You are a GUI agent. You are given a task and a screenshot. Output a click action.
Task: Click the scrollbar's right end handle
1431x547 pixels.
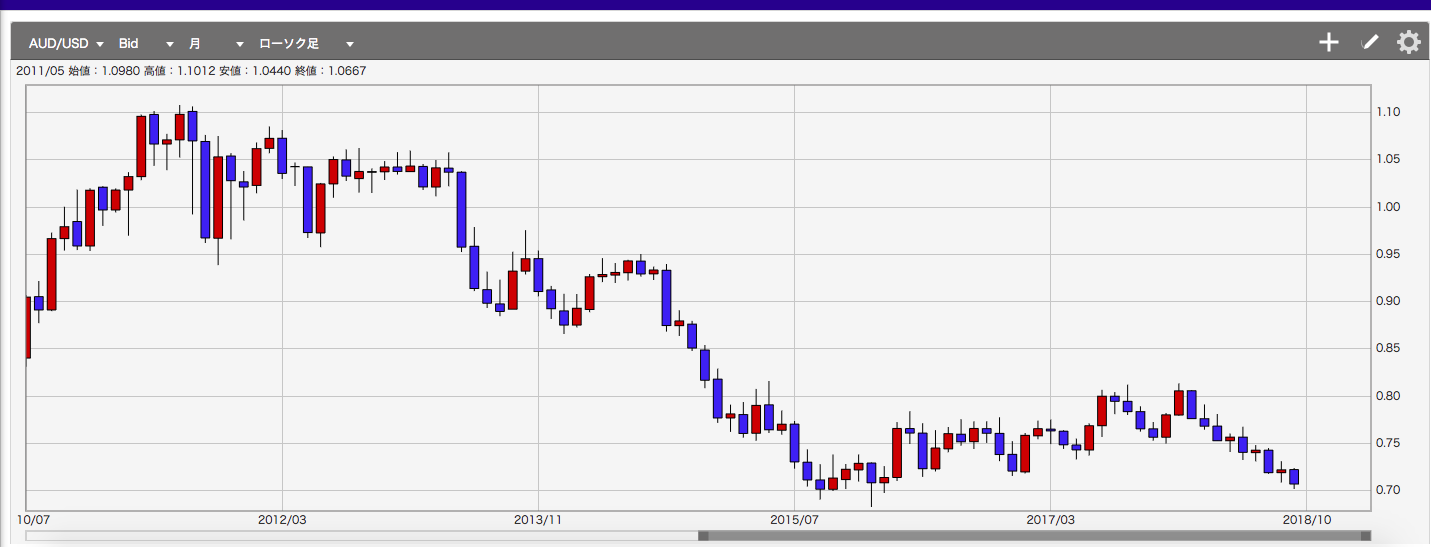click(1366, 536)
